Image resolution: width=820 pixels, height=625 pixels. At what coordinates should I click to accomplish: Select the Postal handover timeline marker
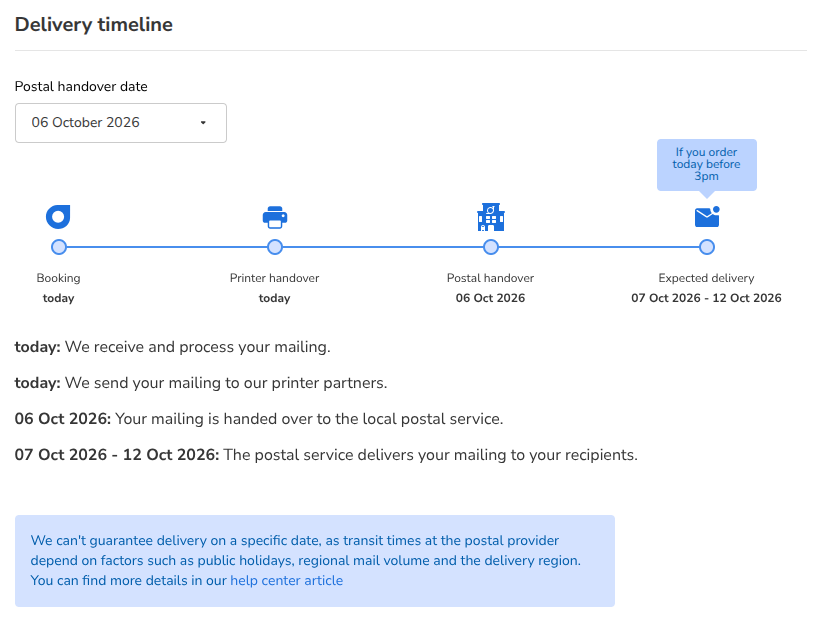[x=491, y=247]
